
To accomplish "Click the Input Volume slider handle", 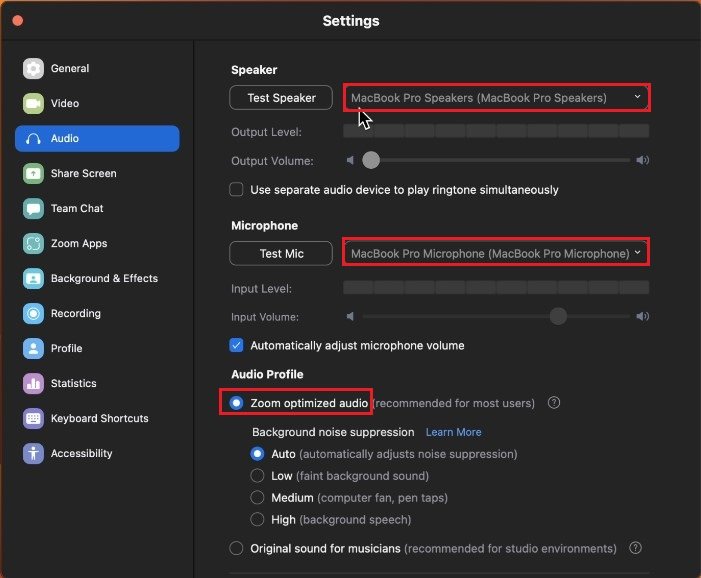I will tap(558, 317).
